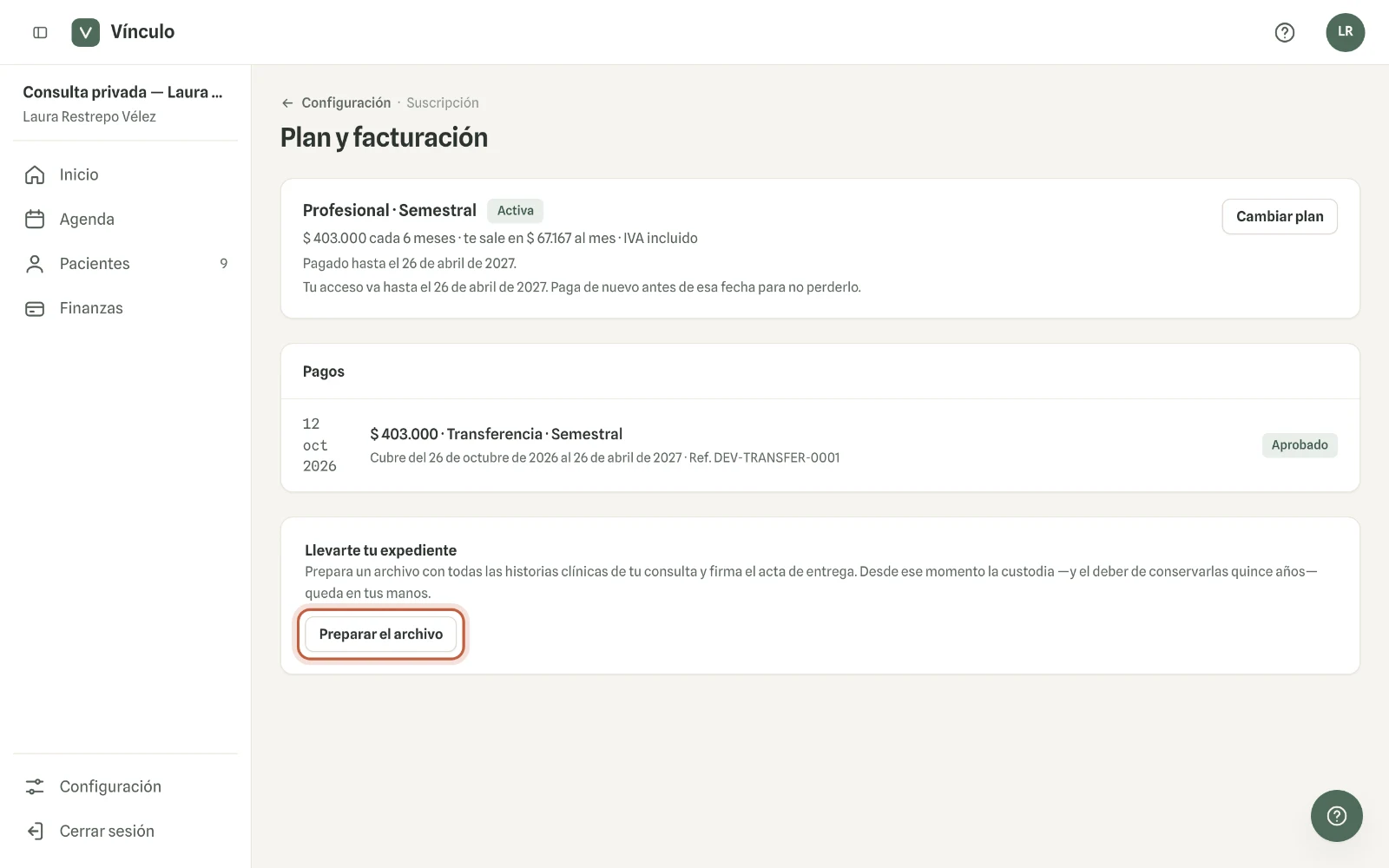This screenshot has width=1389, height=868.
Task: Click the Agenda calendar icon
Action: pyautogui.click(x=35, y=219)
